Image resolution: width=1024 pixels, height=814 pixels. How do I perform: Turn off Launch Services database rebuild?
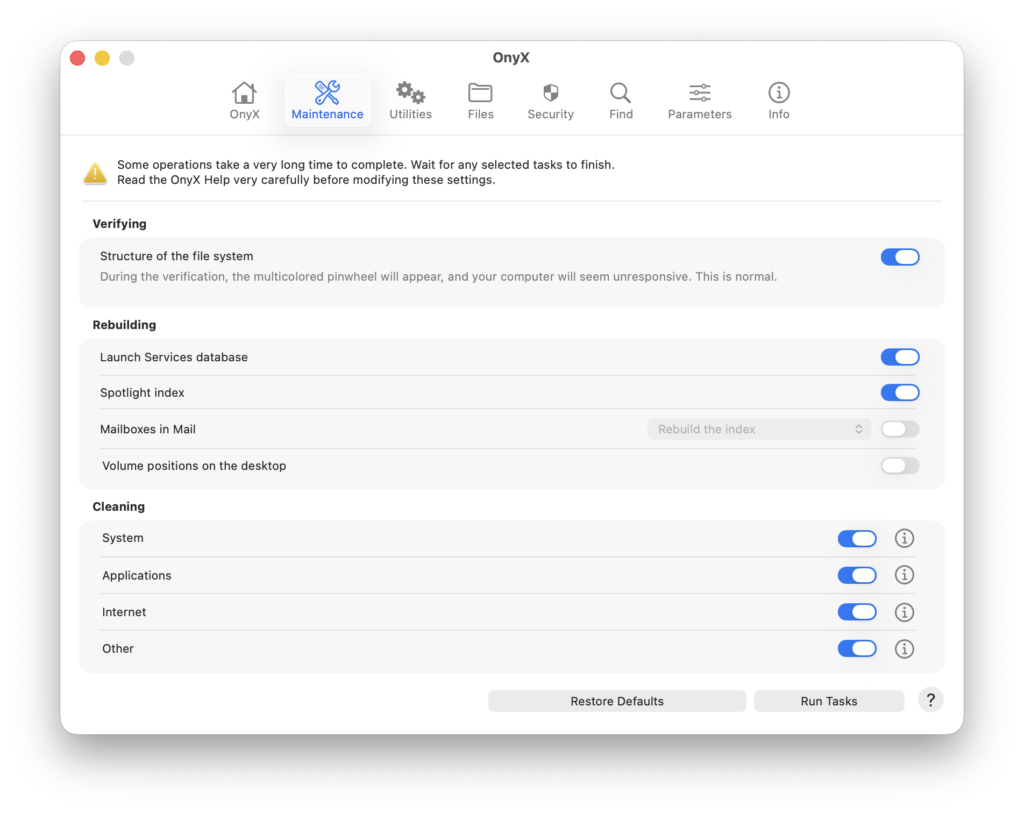(x=899, y=357)
